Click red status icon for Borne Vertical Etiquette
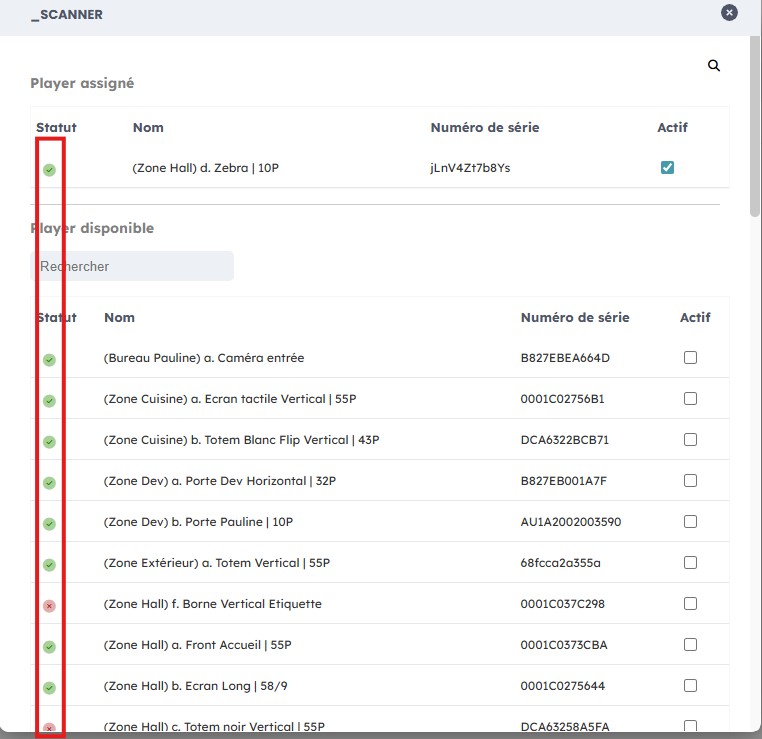The height and width of the screenshot is (739, 762). point(49,605)
